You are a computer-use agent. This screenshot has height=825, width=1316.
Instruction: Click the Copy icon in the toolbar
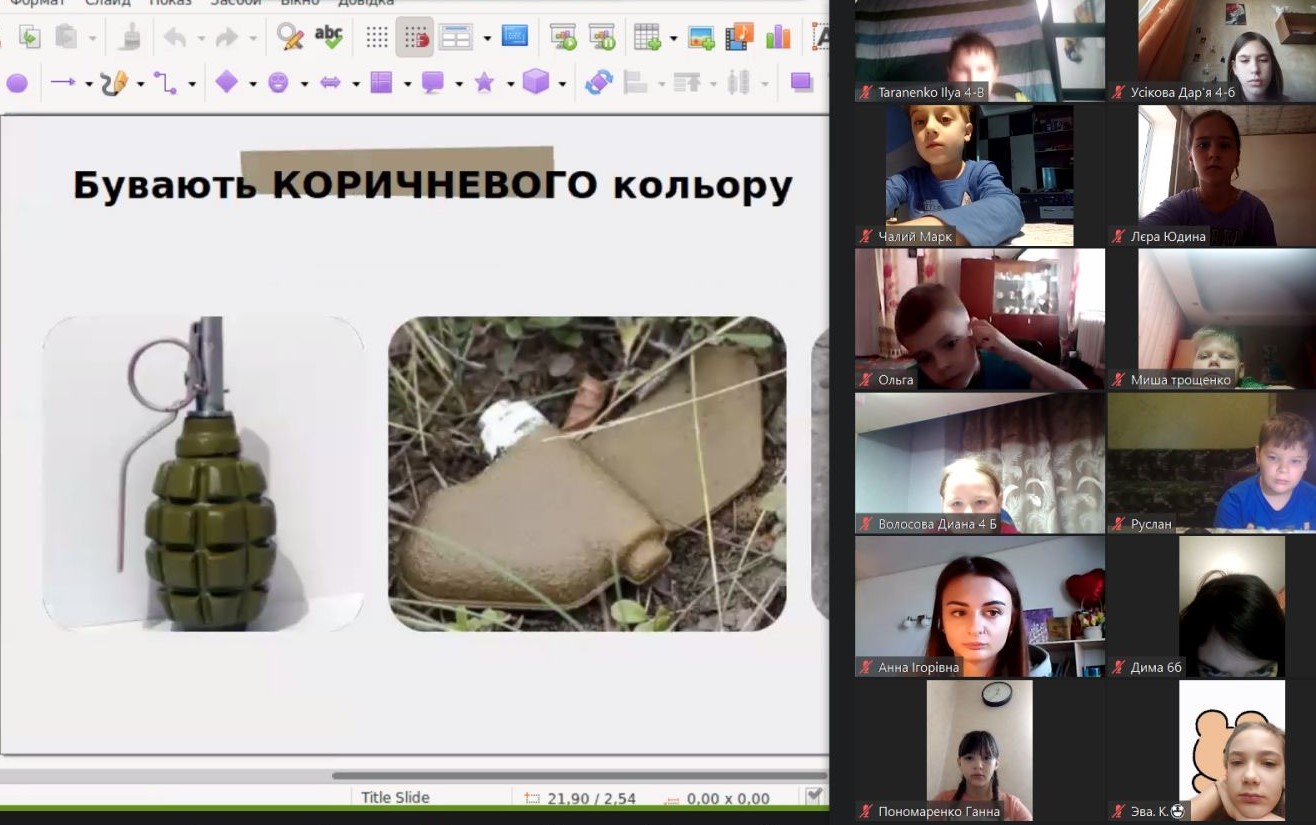coord(30,38)
